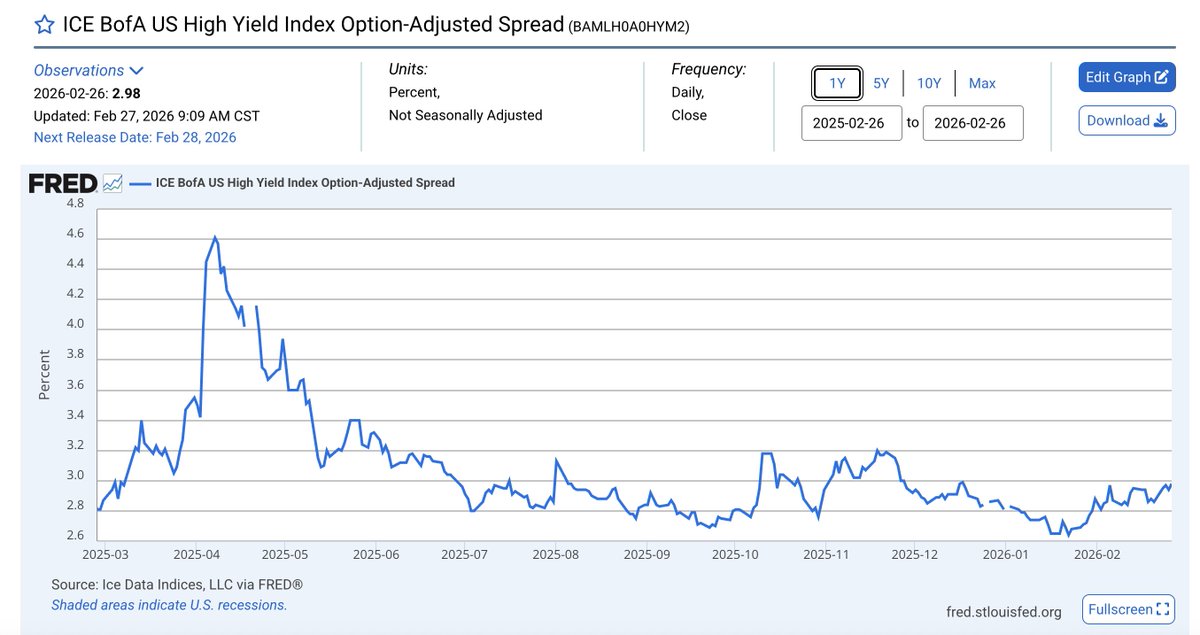Expand the Observations dropdown chevron
1200x635 pixels.
click(137, 71)
